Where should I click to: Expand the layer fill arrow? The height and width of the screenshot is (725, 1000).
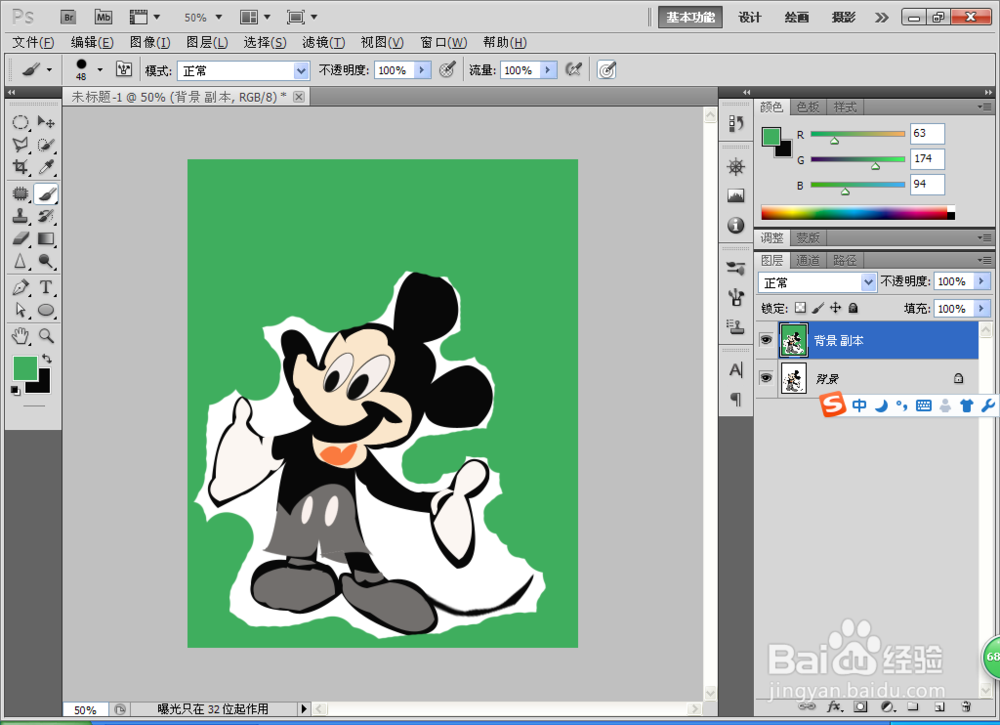pos(982,309)
